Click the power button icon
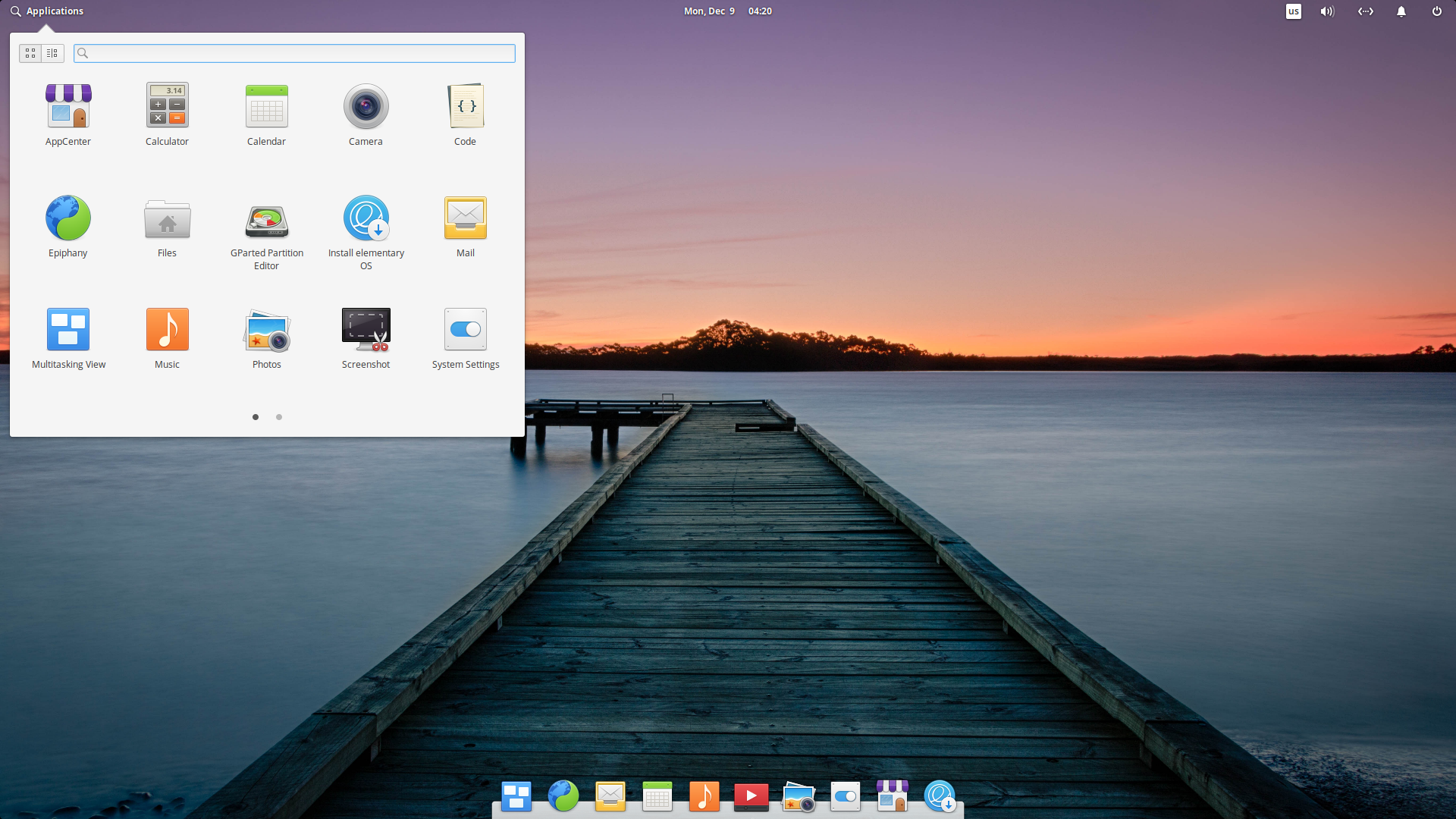The width and height of the screenshot is (1456, 819). [x=1437, y=11]
